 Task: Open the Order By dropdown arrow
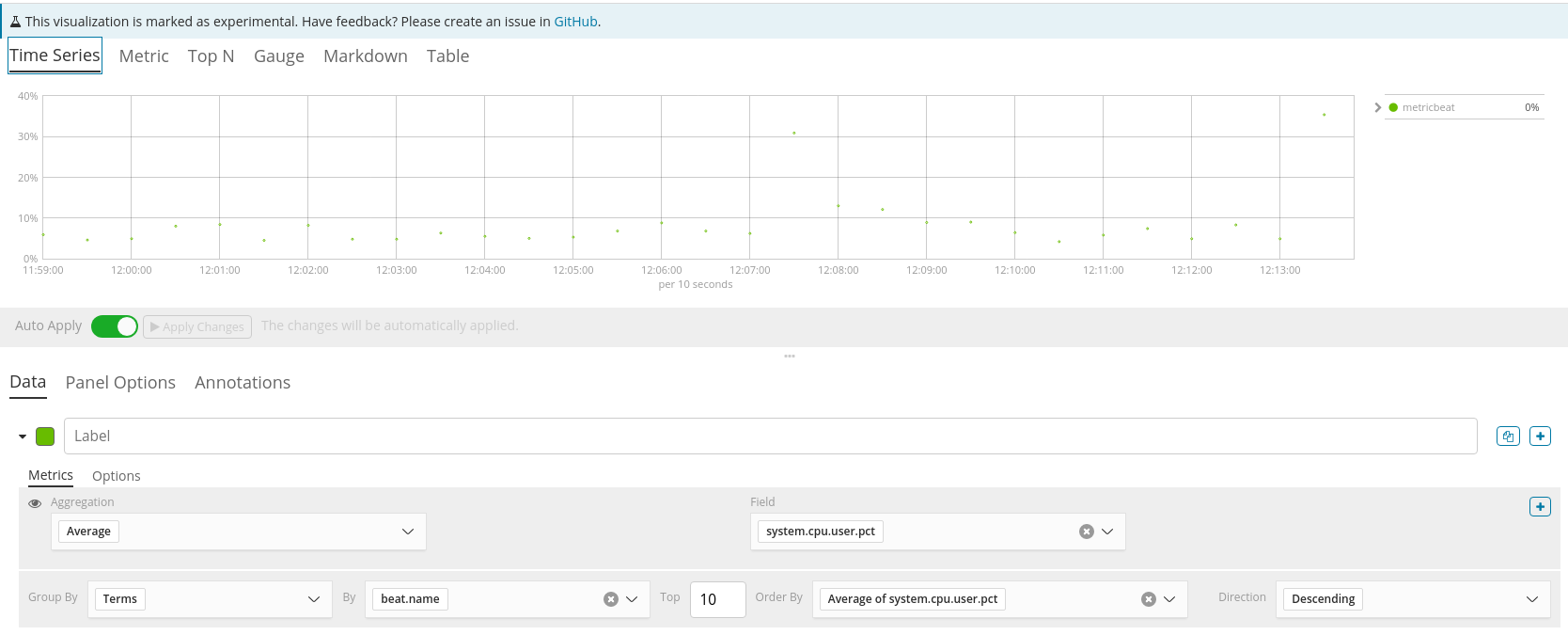point(1169,599)
